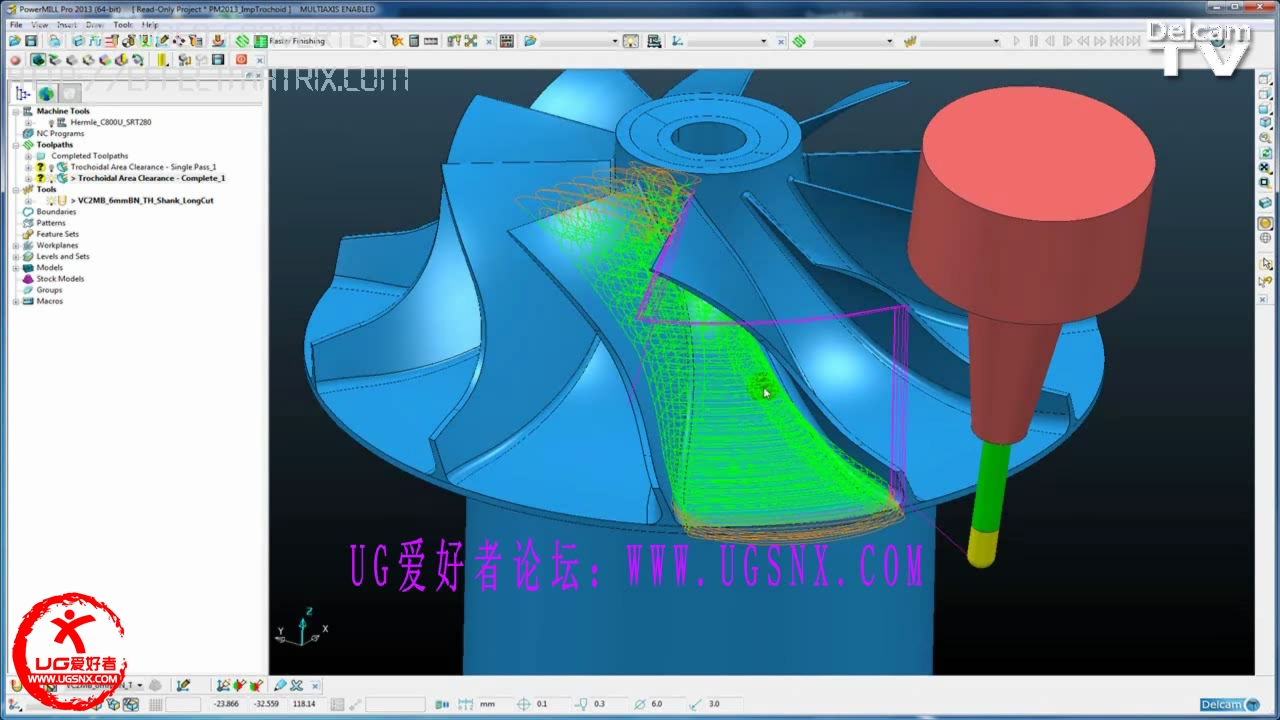Select the VC2MB_6mmBN_TH_Shank_LongCut tool
The width and height of the screenshot is (1280, 720).
click(x=142, y=201)
